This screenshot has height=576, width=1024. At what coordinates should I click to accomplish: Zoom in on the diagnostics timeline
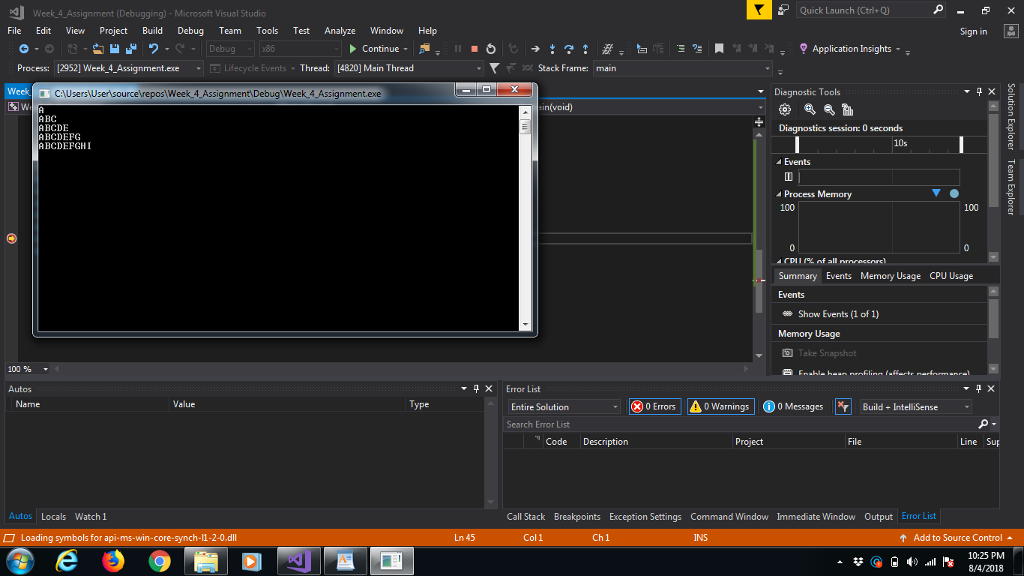coord(810,109)
